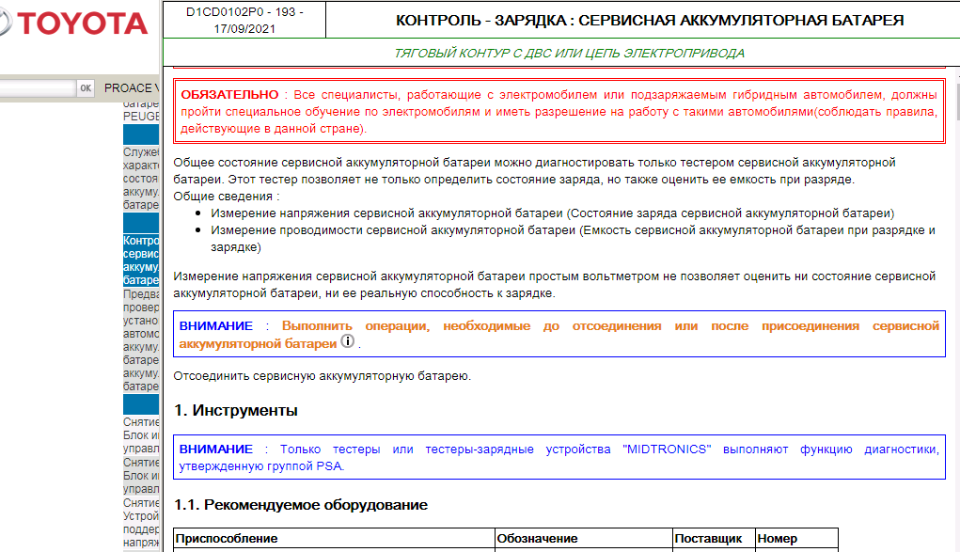Screen dimensions: 960x552
Task: Click the heading '1. Инструменты'
Action: pyautogui.click(x=236, y=410)
